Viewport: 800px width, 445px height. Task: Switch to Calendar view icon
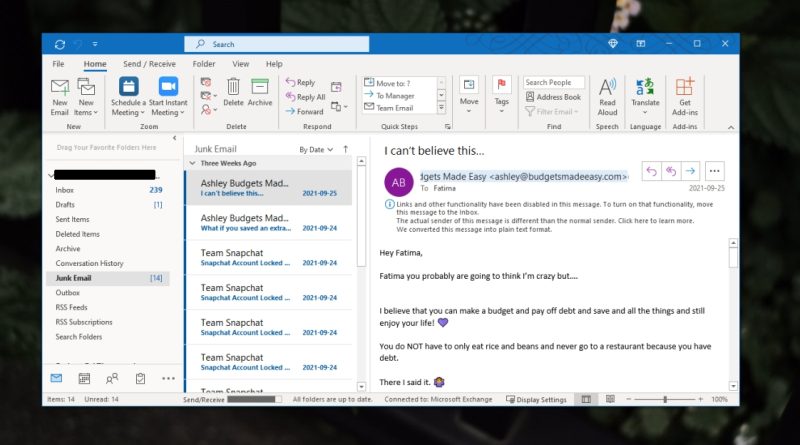click(84, 378)
